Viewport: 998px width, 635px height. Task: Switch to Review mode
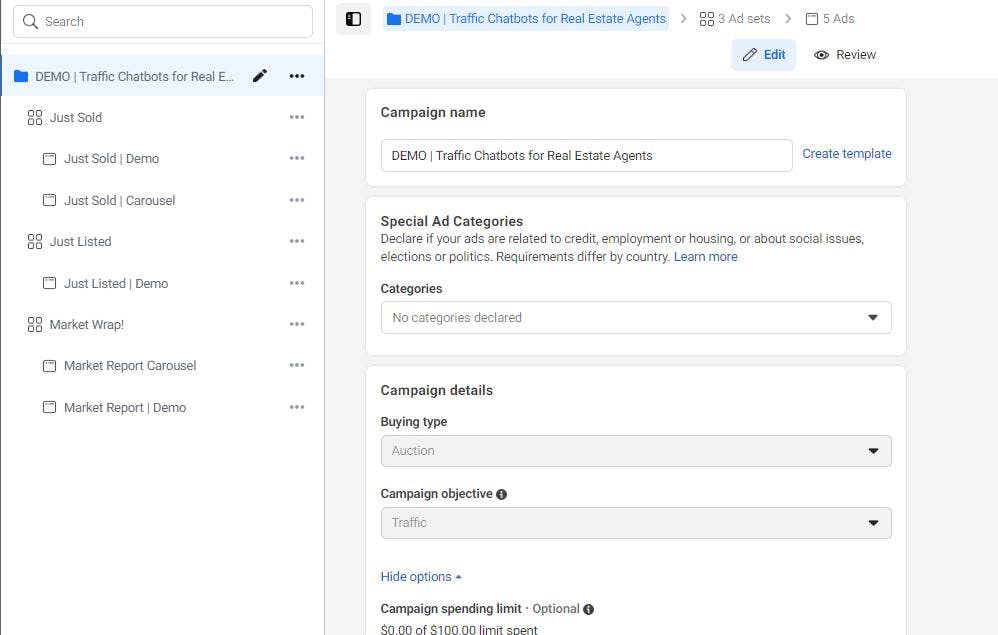[x=845, y=55]
